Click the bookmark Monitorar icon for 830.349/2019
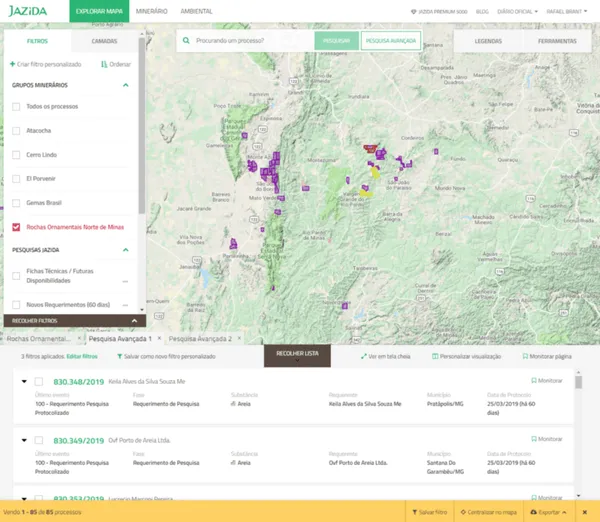600x522 pixels. coord(533,439)
